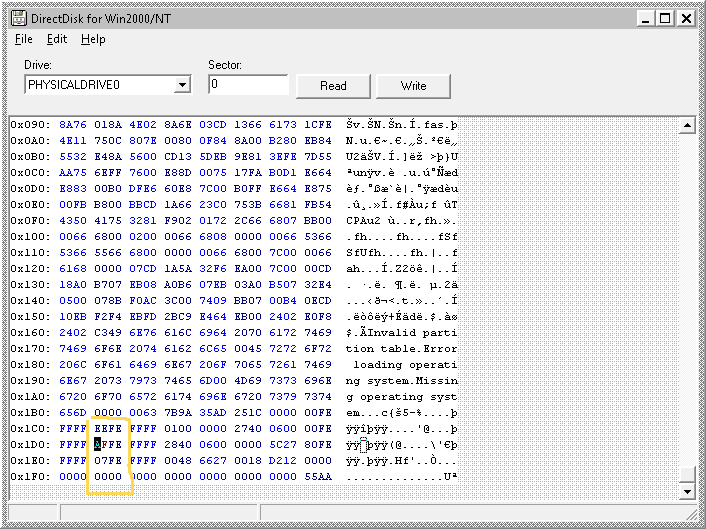The height and width of the screenshot is (529, 706).
Task: Select hex value 2740 on row 0x1C0
Action: 248,429
